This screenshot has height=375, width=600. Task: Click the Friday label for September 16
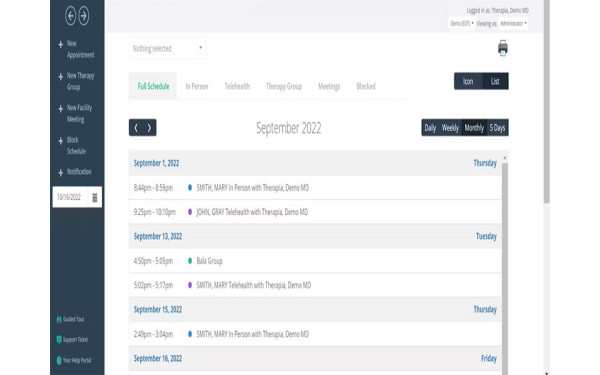(489, 359)
